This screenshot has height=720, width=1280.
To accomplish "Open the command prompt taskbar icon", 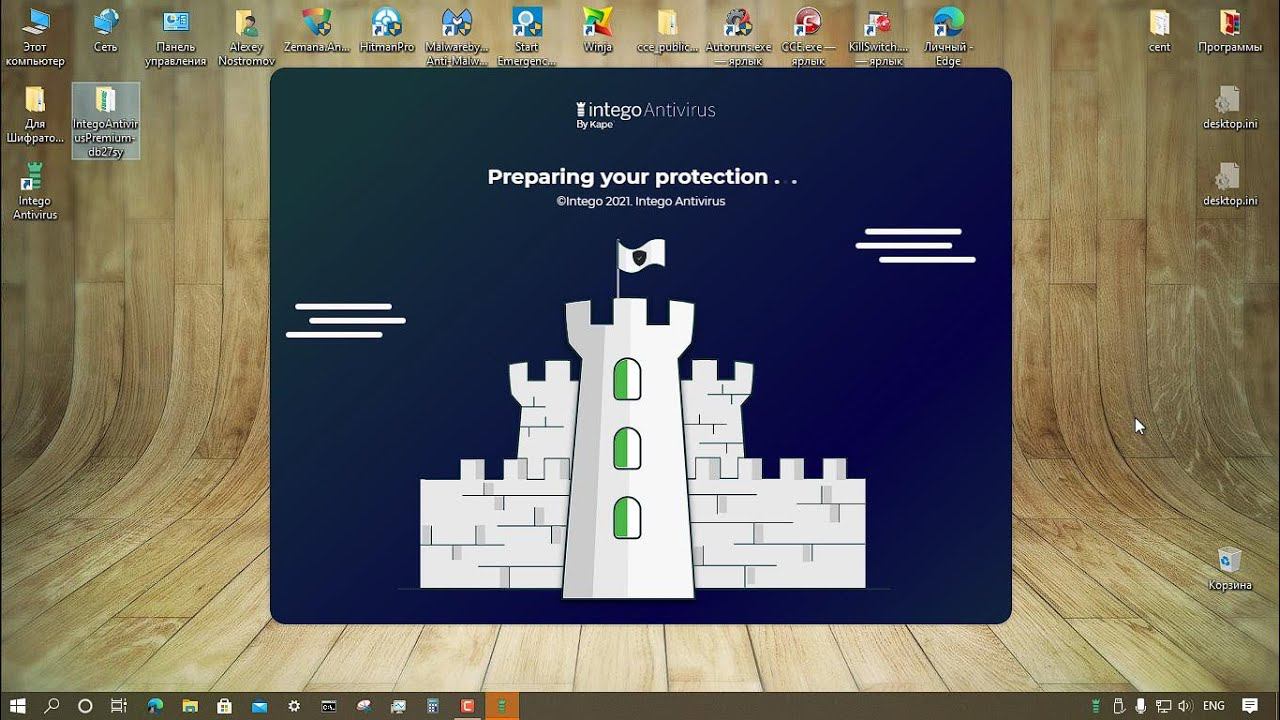I will click(329, 706).
